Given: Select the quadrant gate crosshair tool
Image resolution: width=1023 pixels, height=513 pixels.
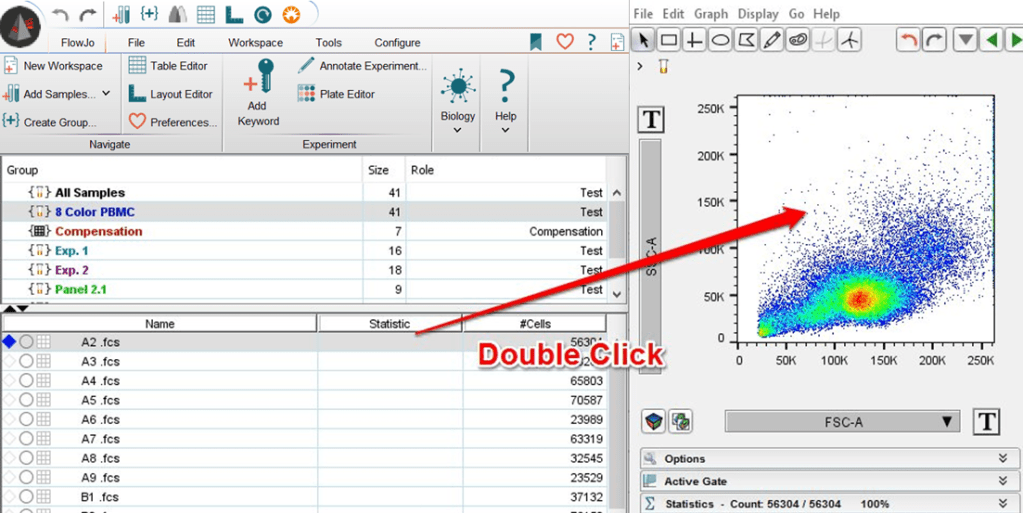Looking at the screenshot, I should tap(694, 40).
